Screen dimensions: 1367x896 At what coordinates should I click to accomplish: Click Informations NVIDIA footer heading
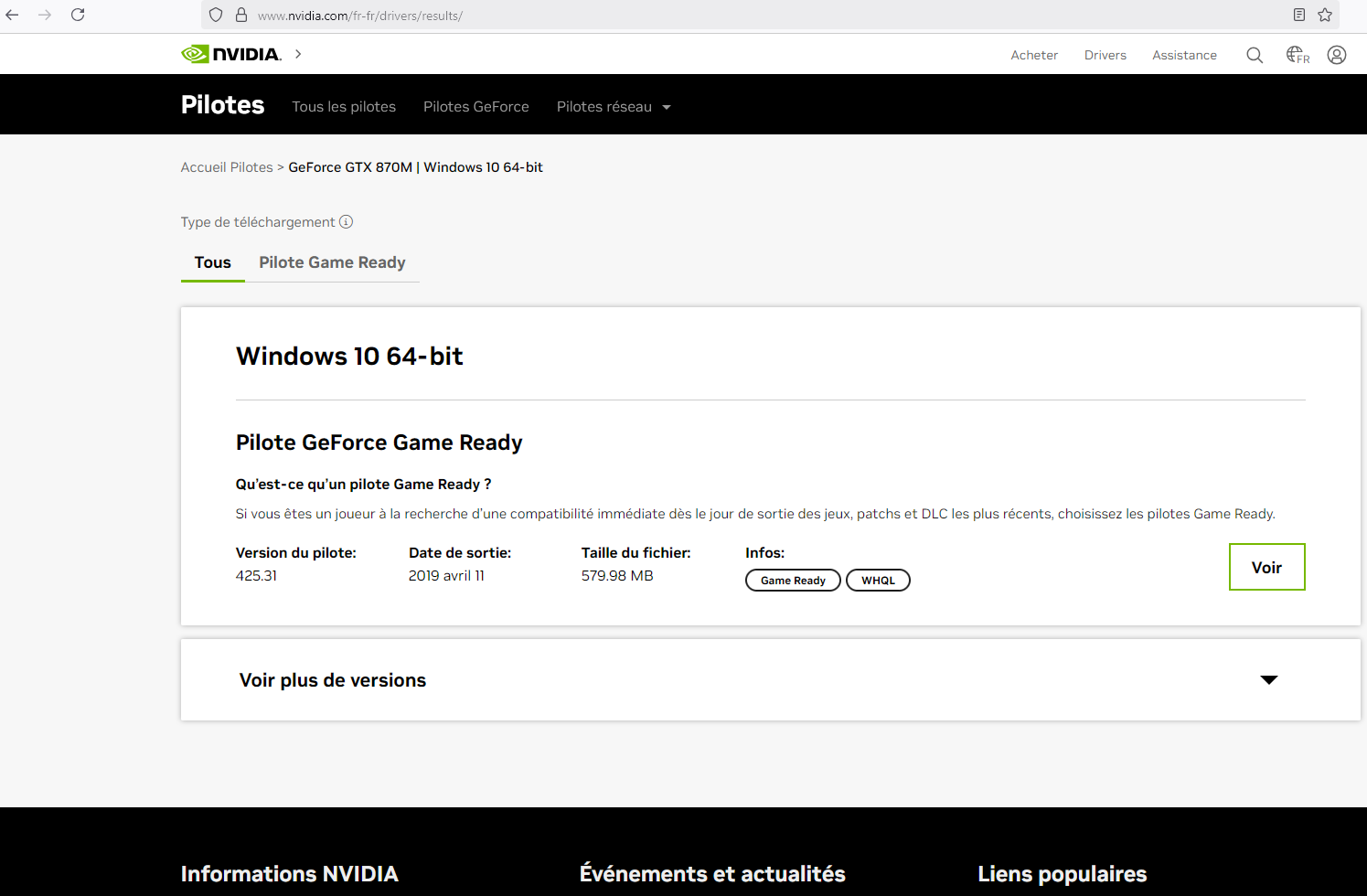(289, 874)
